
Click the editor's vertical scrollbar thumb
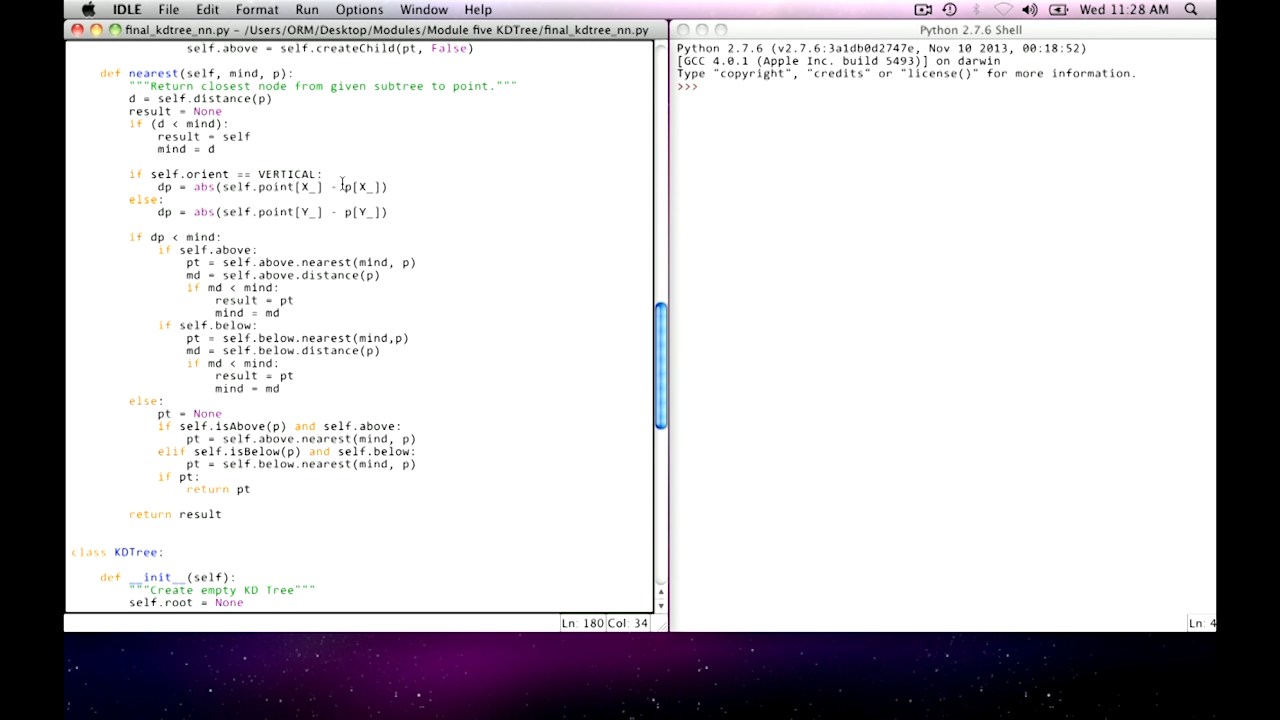tap(660, 366)
